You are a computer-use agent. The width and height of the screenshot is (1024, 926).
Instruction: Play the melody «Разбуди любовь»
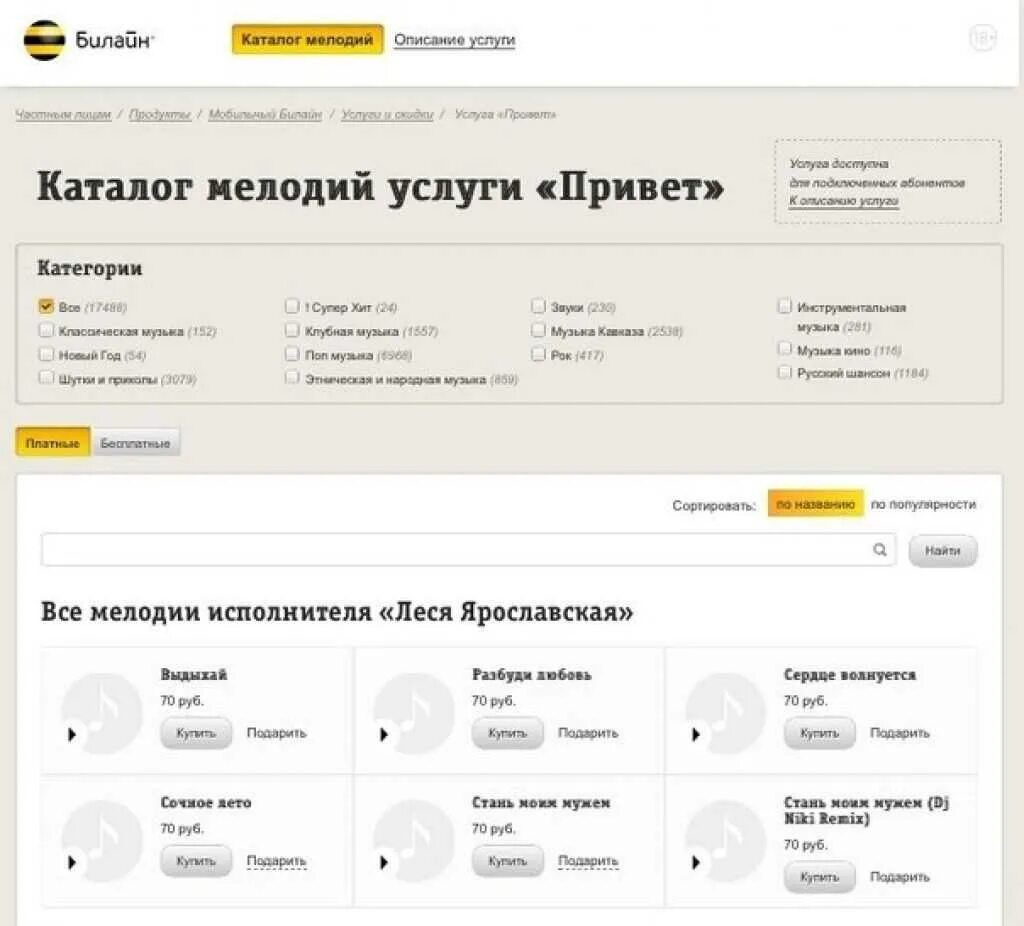coord(384,735)
